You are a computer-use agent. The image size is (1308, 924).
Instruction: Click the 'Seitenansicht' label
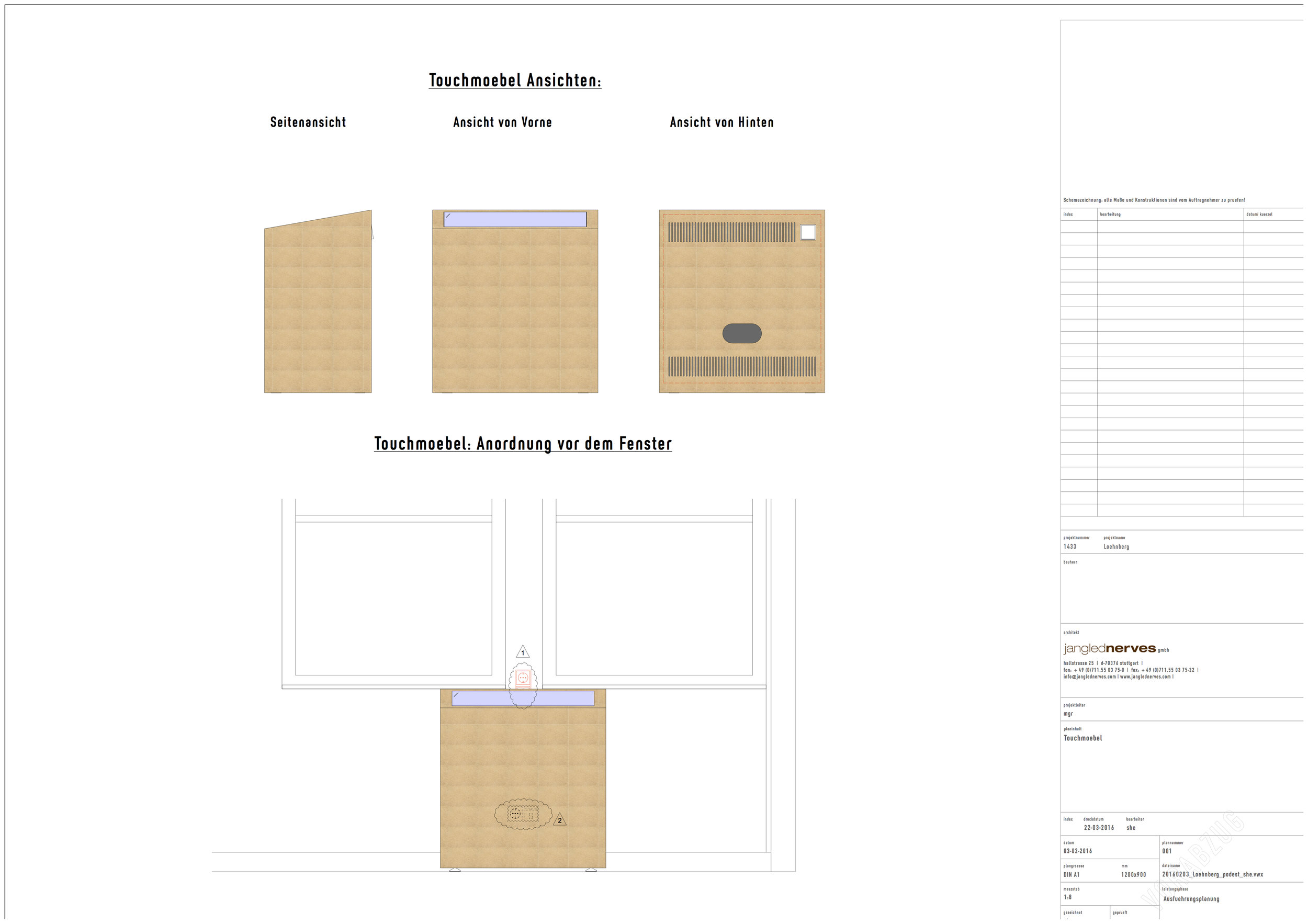tap(308, 122)
